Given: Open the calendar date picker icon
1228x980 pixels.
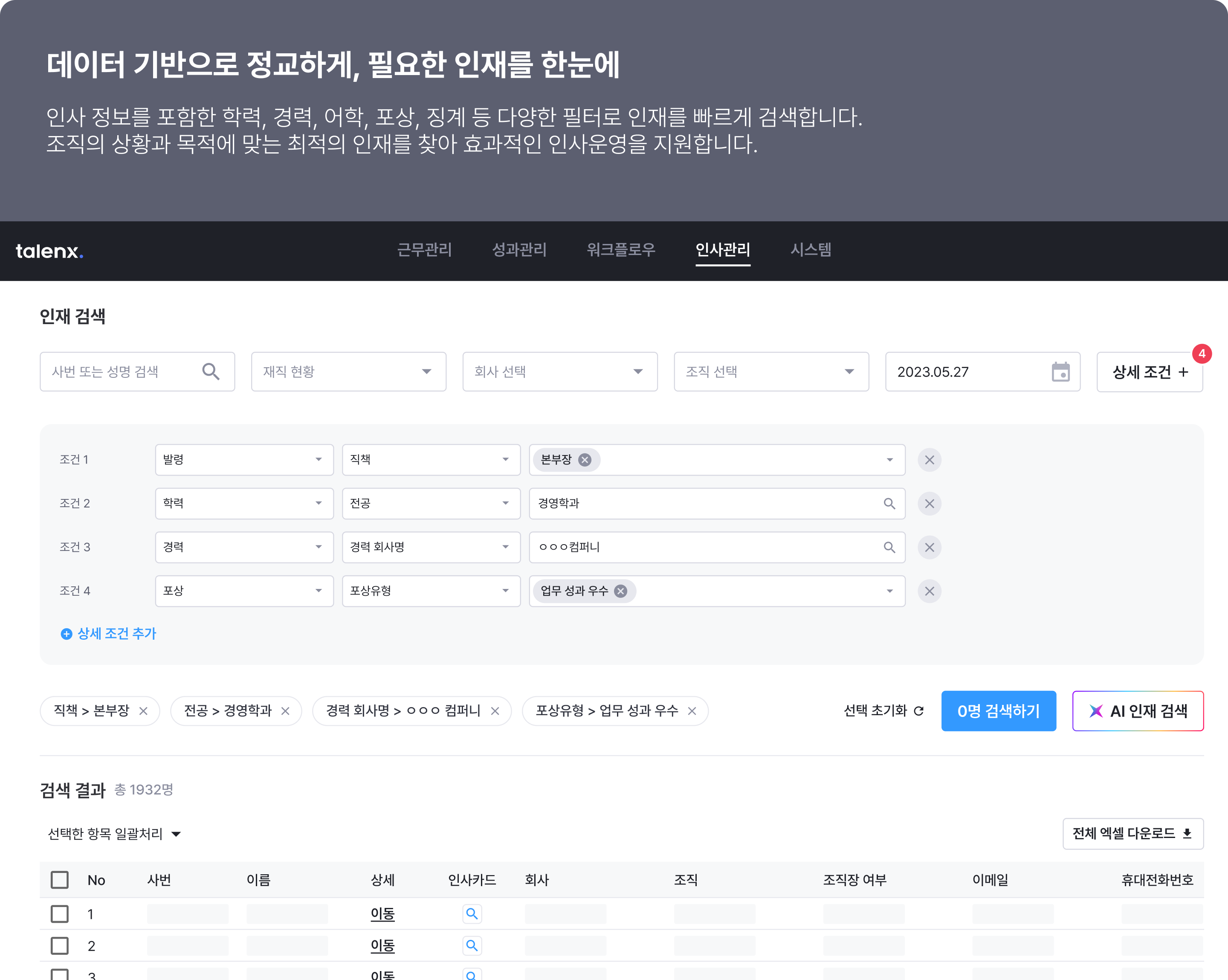Looking at the screenshot, I should coord(1060,372).
